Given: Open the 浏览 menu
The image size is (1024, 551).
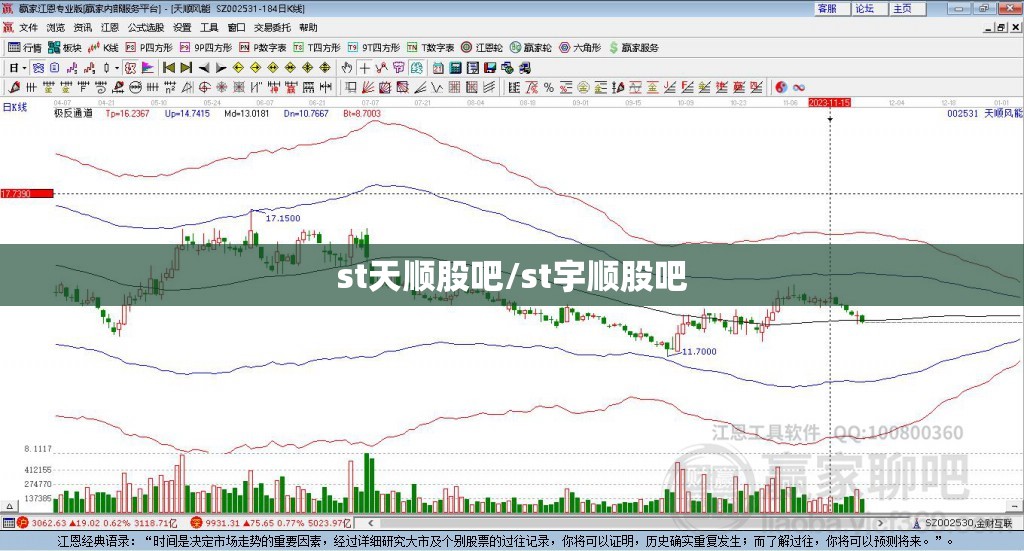Looking at the screenshot, I should click(x=56, y=27).
